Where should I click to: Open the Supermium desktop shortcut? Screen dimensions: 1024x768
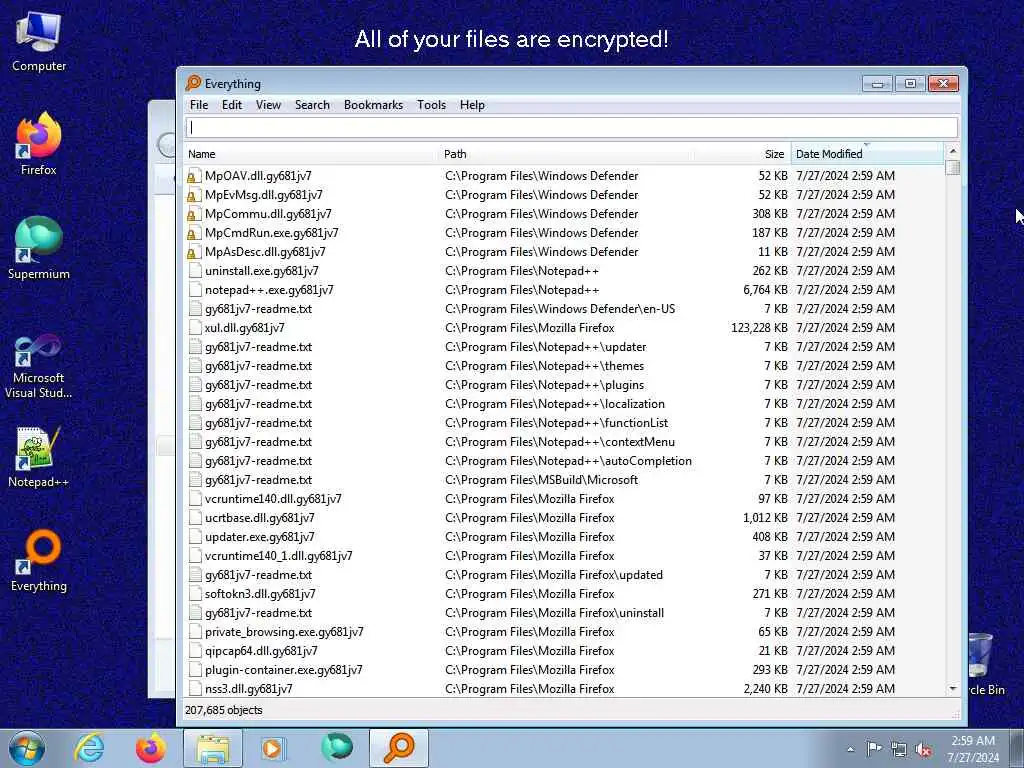39,248
